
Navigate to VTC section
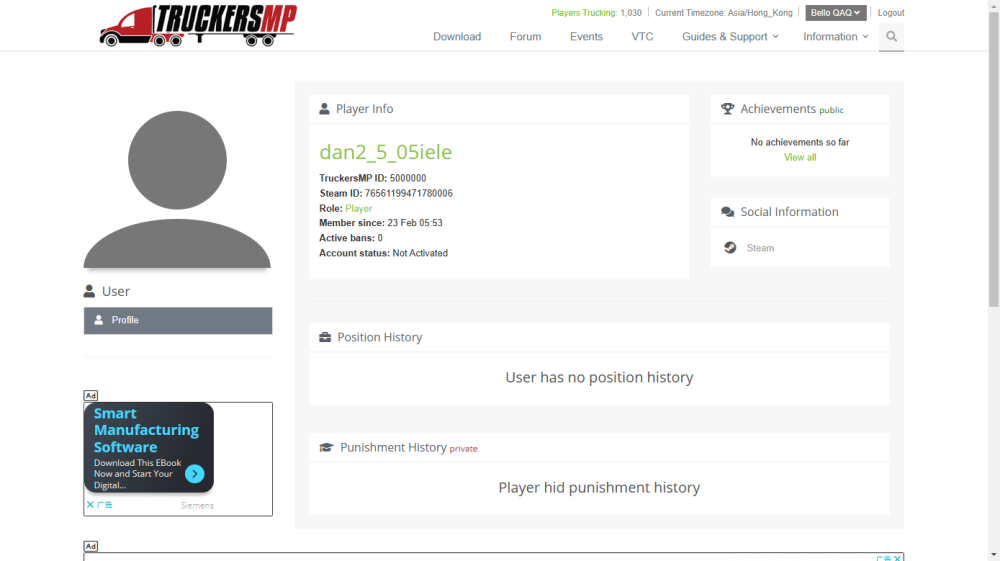642,37
